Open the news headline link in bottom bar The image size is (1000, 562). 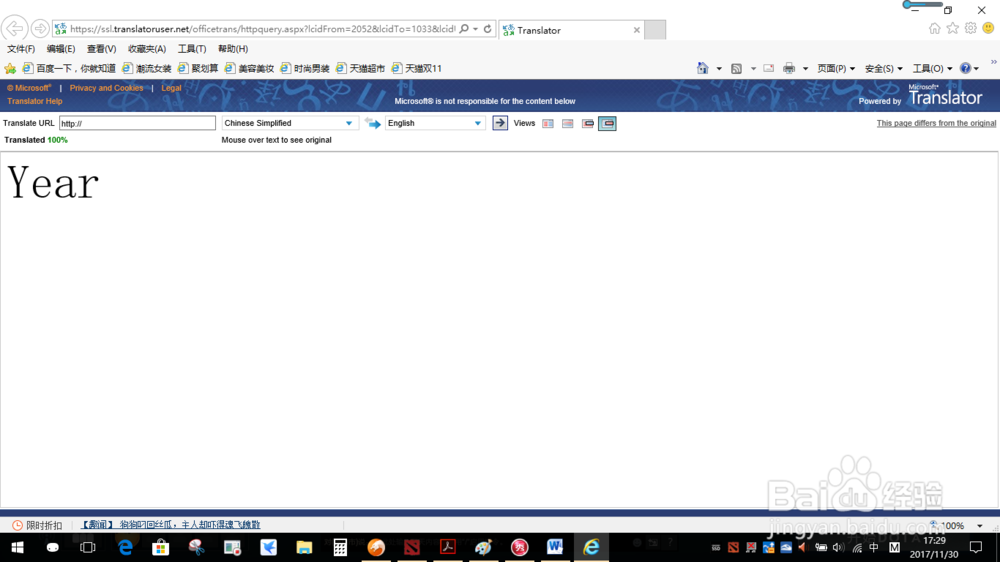pyautogui.click(x=170, y=524)
